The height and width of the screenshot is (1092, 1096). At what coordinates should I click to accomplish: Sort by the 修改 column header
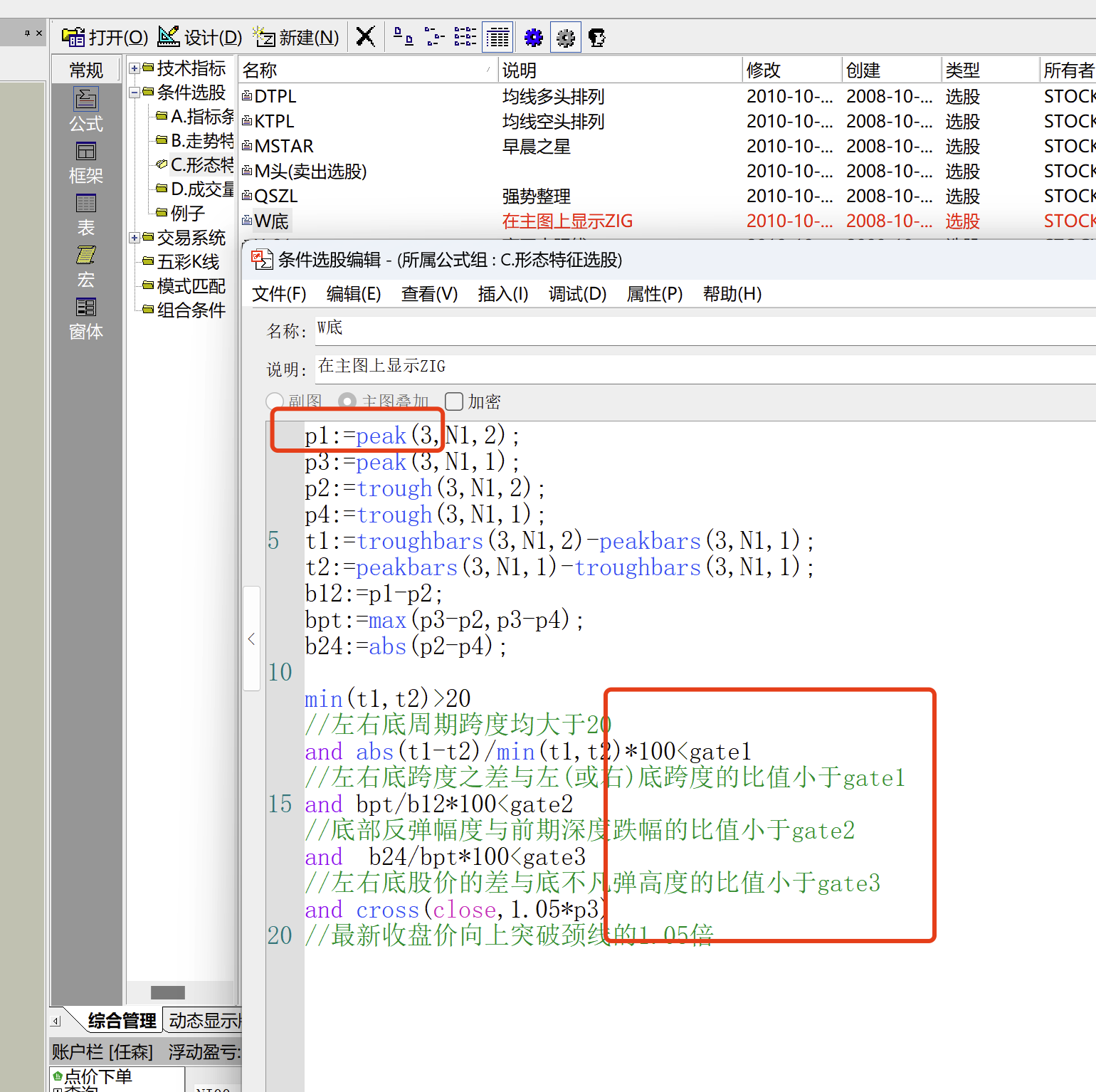pyautogui.click(x=792, y=70)
